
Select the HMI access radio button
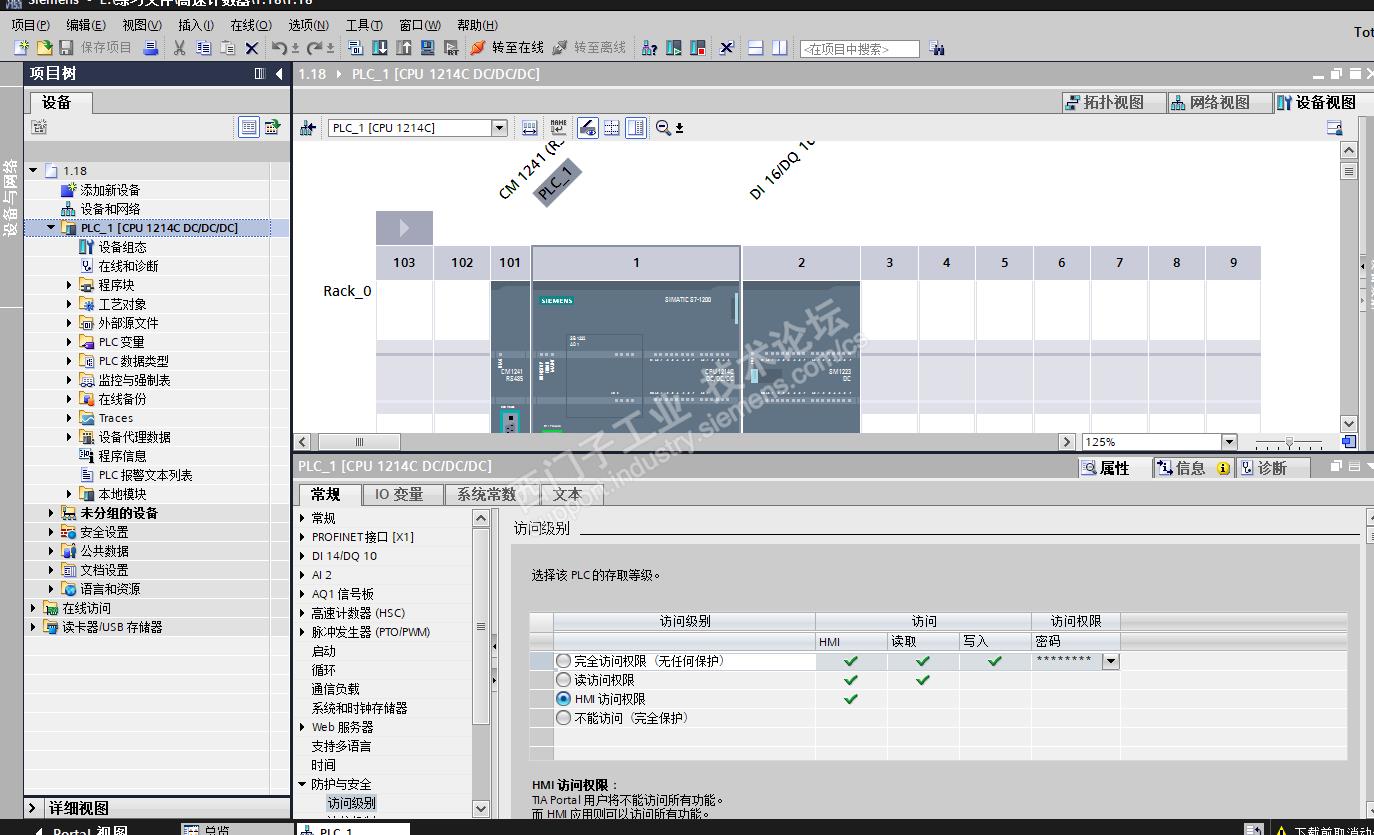tap(564, 699)
